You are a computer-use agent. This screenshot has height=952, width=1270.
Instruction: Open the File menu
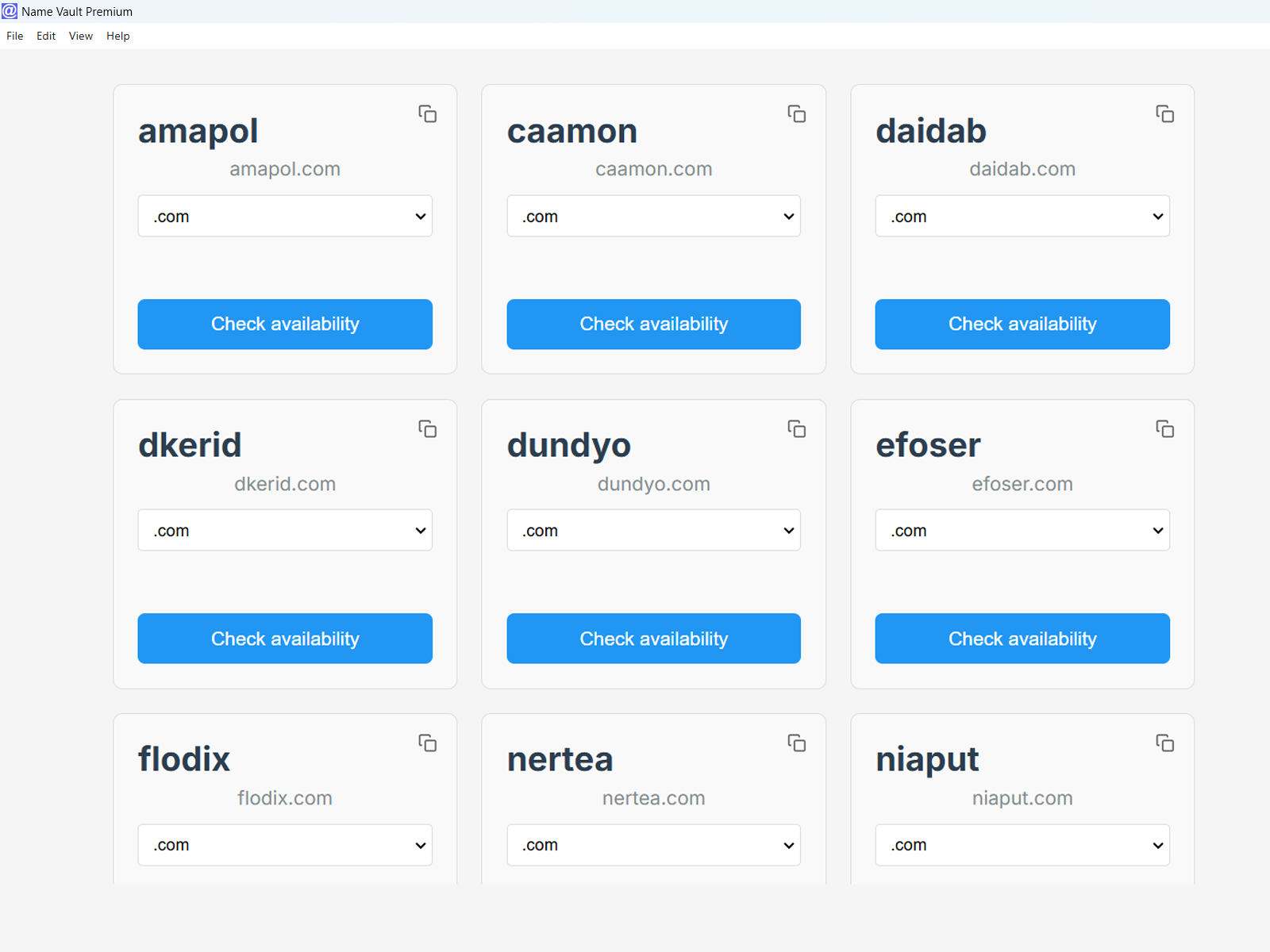[x=15, y=36]
